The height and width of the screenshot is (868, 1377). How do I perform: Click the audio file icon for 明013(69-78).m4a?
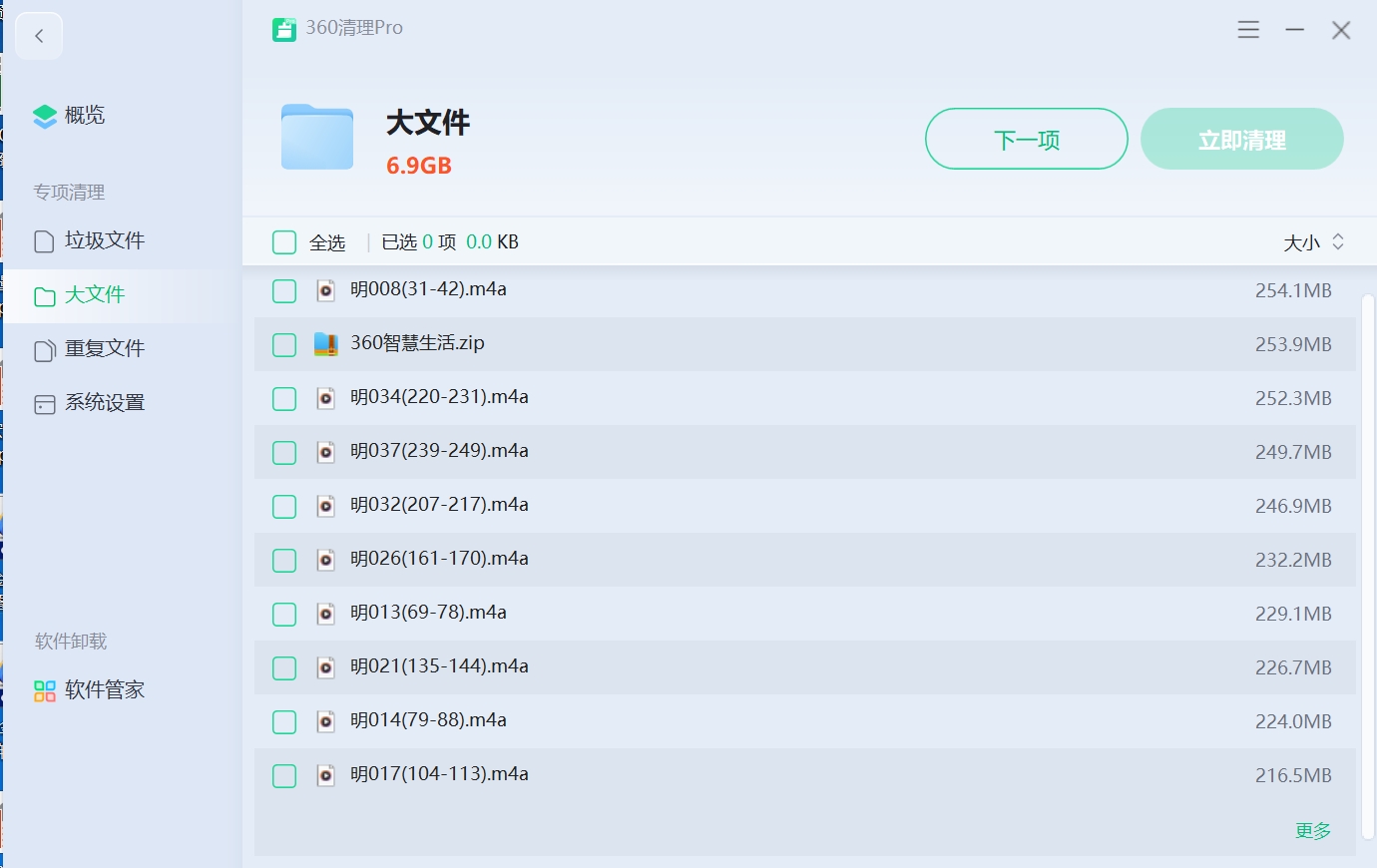(x=325, y=614)
